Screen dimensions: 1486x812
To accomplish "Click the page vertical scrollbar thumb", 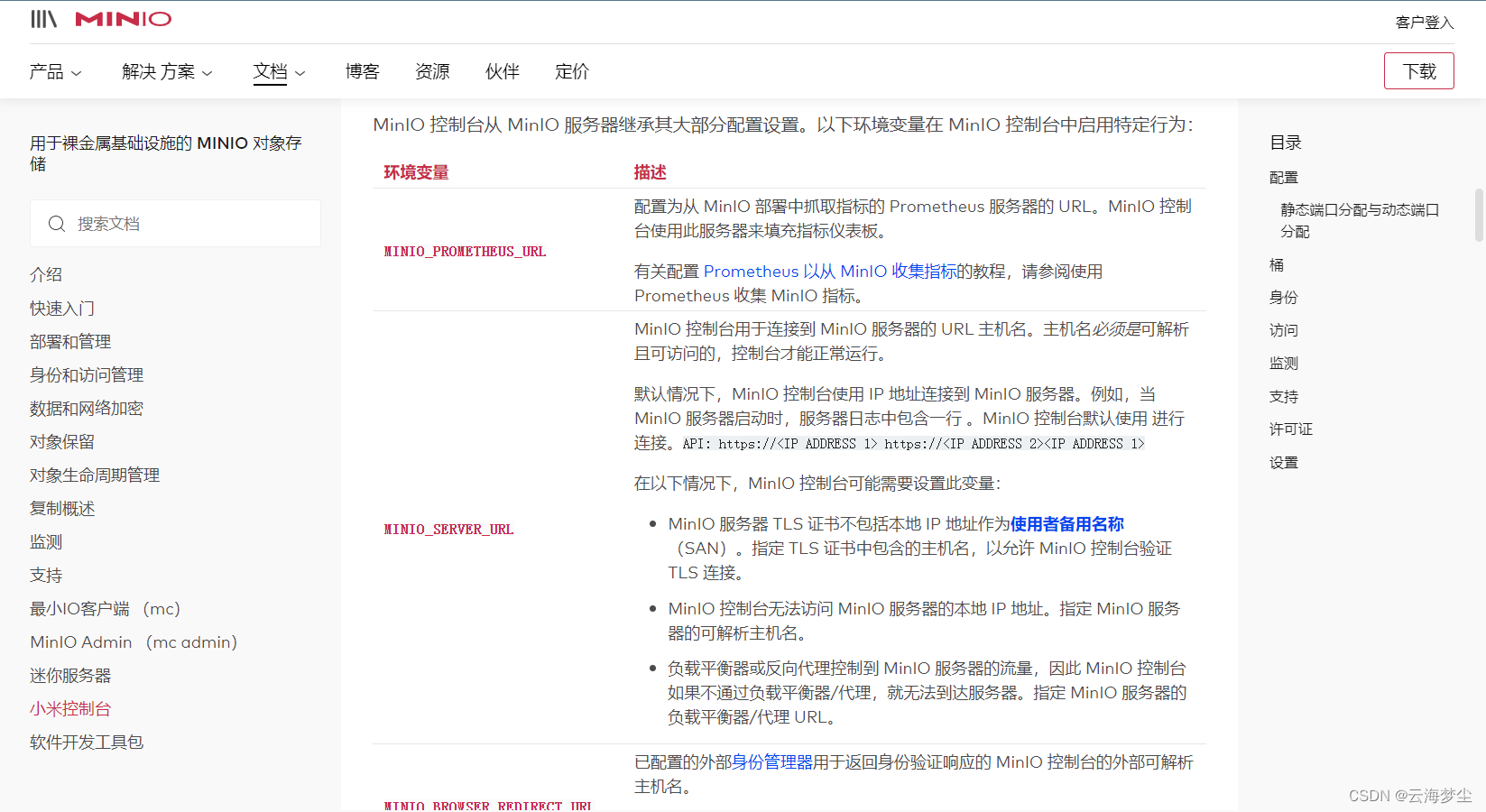I will (1479, 215).
